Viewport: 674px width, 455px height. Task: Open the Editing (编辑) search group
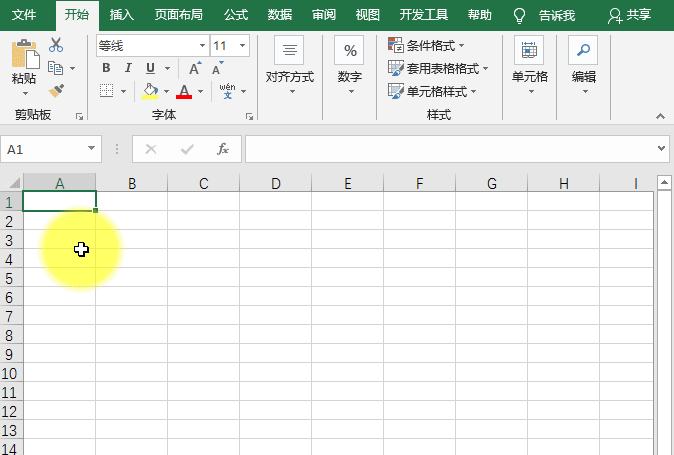(584, 65)
